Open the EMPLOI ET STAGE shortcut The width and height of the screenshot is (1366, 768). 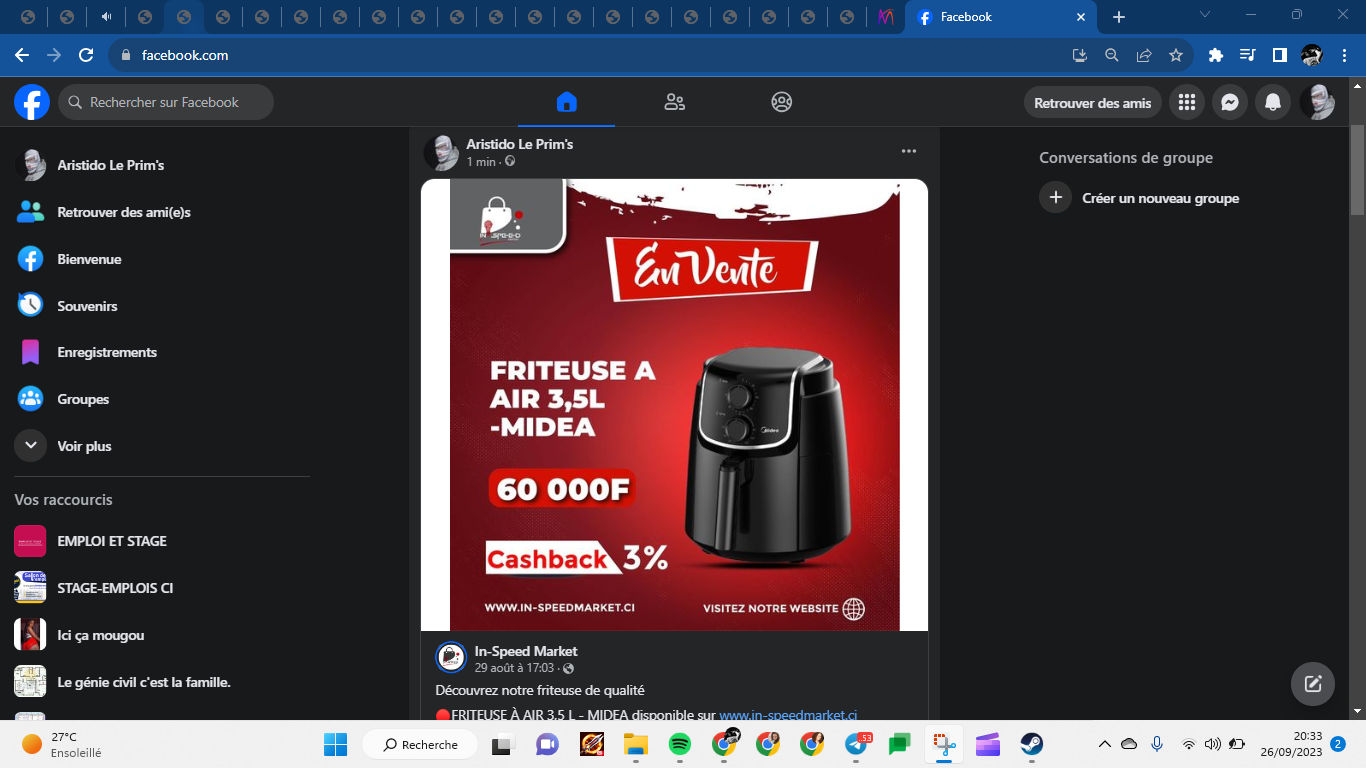pyautogui.click(x=111, y=541)
